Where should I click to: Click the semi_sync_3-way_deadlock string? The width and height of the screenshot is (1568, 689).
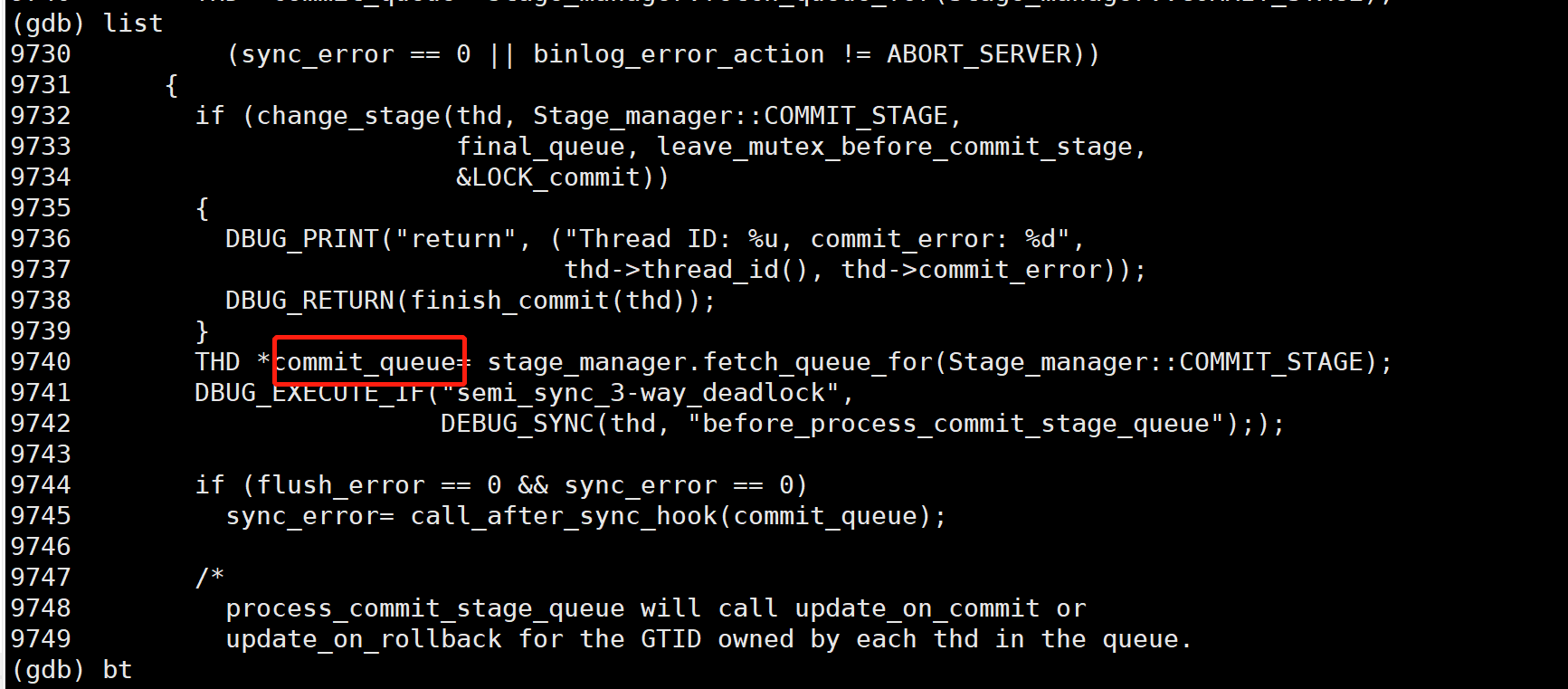pos(641,393)
